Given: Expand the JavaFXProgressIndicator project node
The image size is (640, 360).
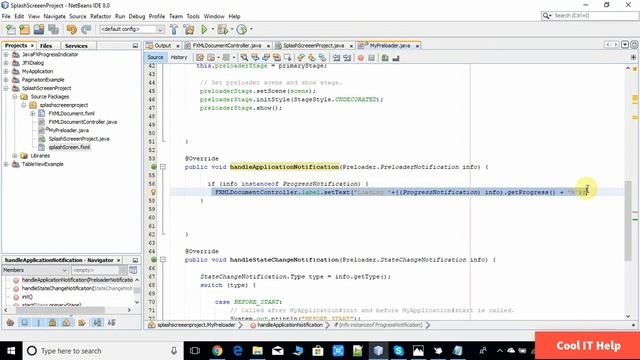Looking at the screenshot, I should pos(6,54).
